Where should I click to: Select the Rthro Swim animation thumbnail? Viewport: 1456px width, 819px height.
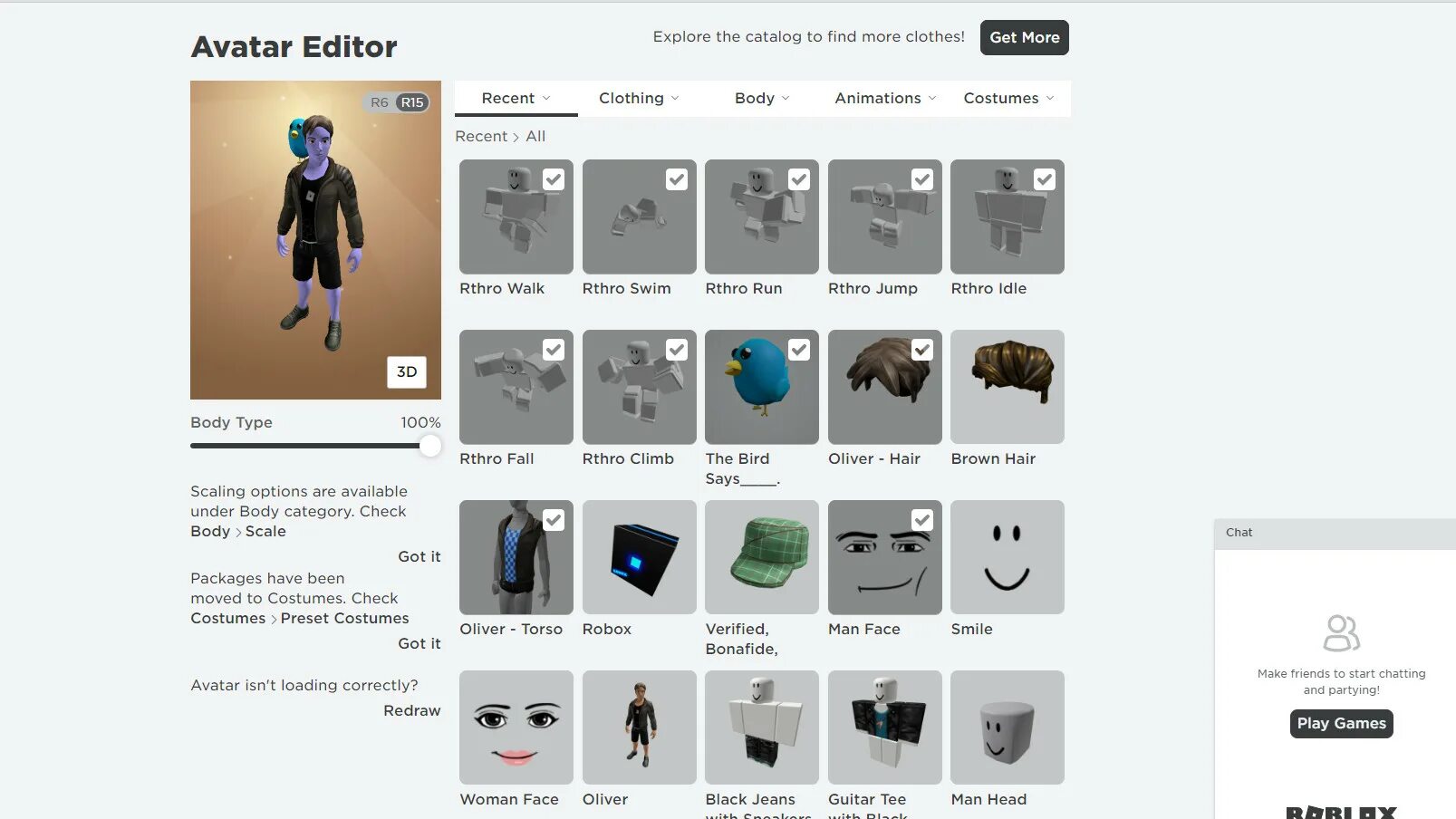[x=640, y=217]
